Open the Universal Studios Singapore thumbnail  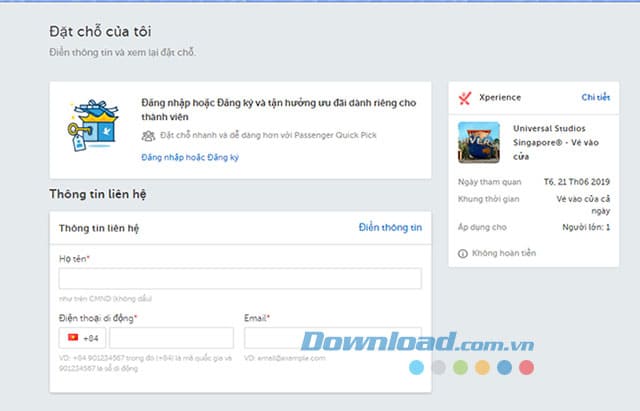[479, 142]
